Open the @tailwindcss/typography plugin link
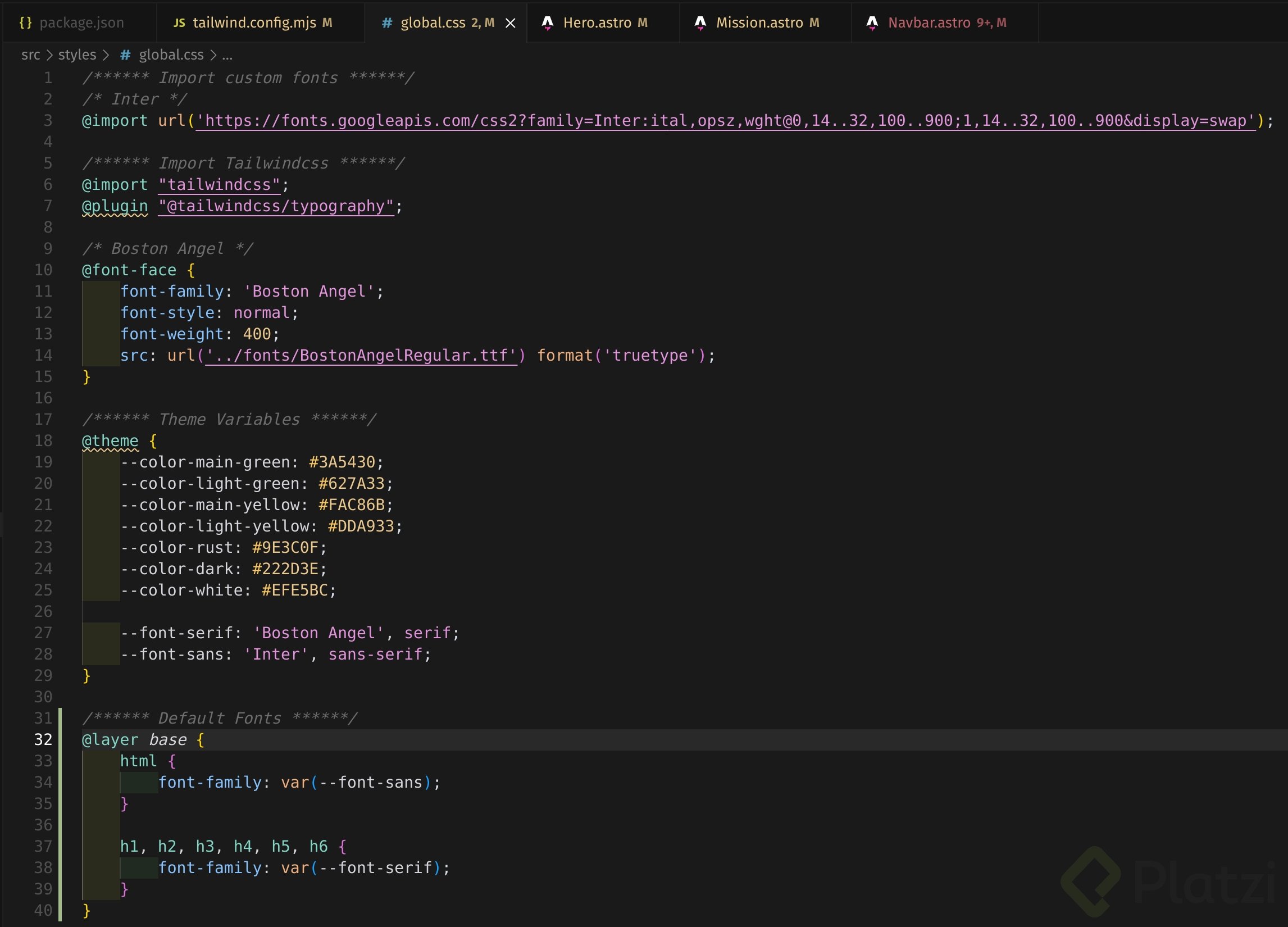Screen dimensions: 1288x927 [x=276, y=206]
